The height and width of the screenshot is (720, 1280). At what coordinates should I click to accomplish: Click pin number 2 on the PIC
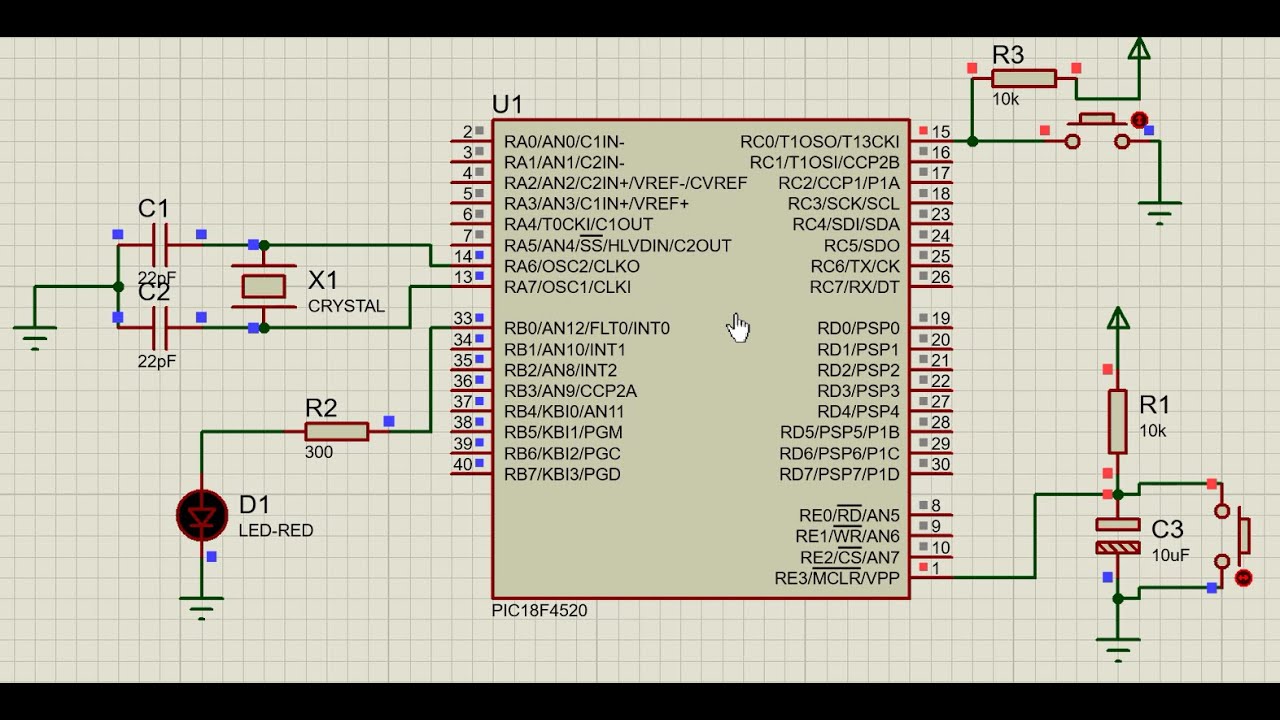pos(467,132)
